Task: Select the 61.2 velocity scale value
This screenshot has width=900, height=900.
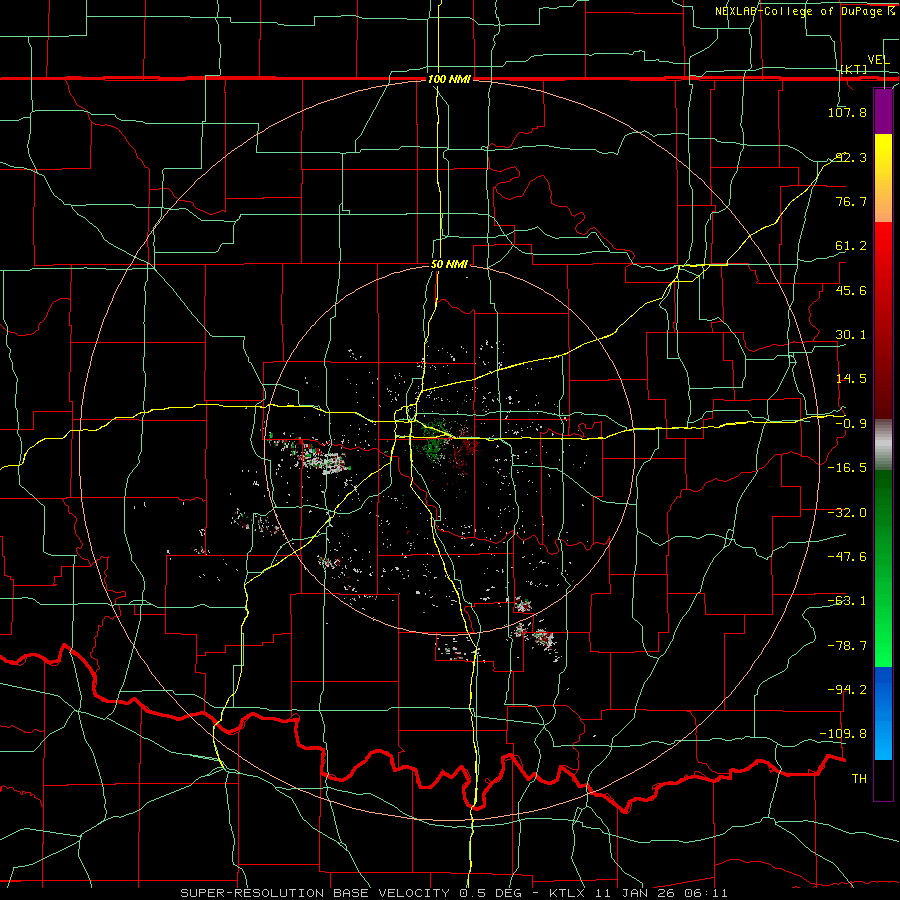Action: (x=850, y=246)
